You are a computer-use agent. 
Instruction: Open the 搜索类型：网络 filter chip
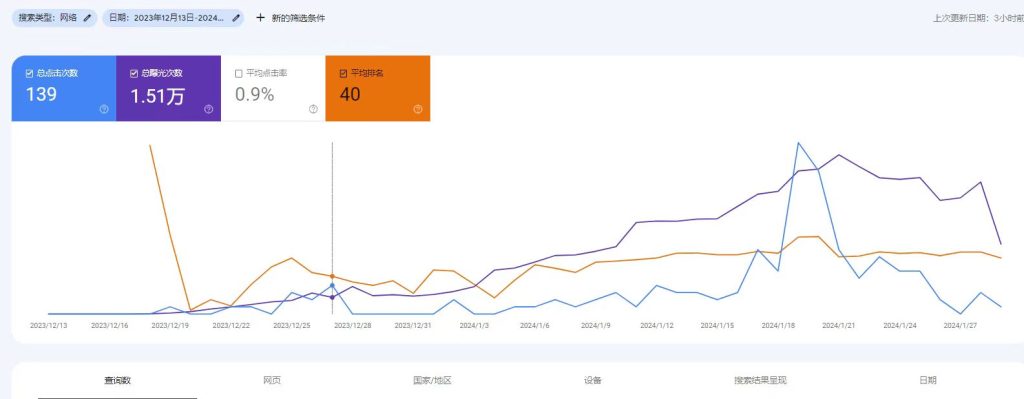tap(54, 18)
